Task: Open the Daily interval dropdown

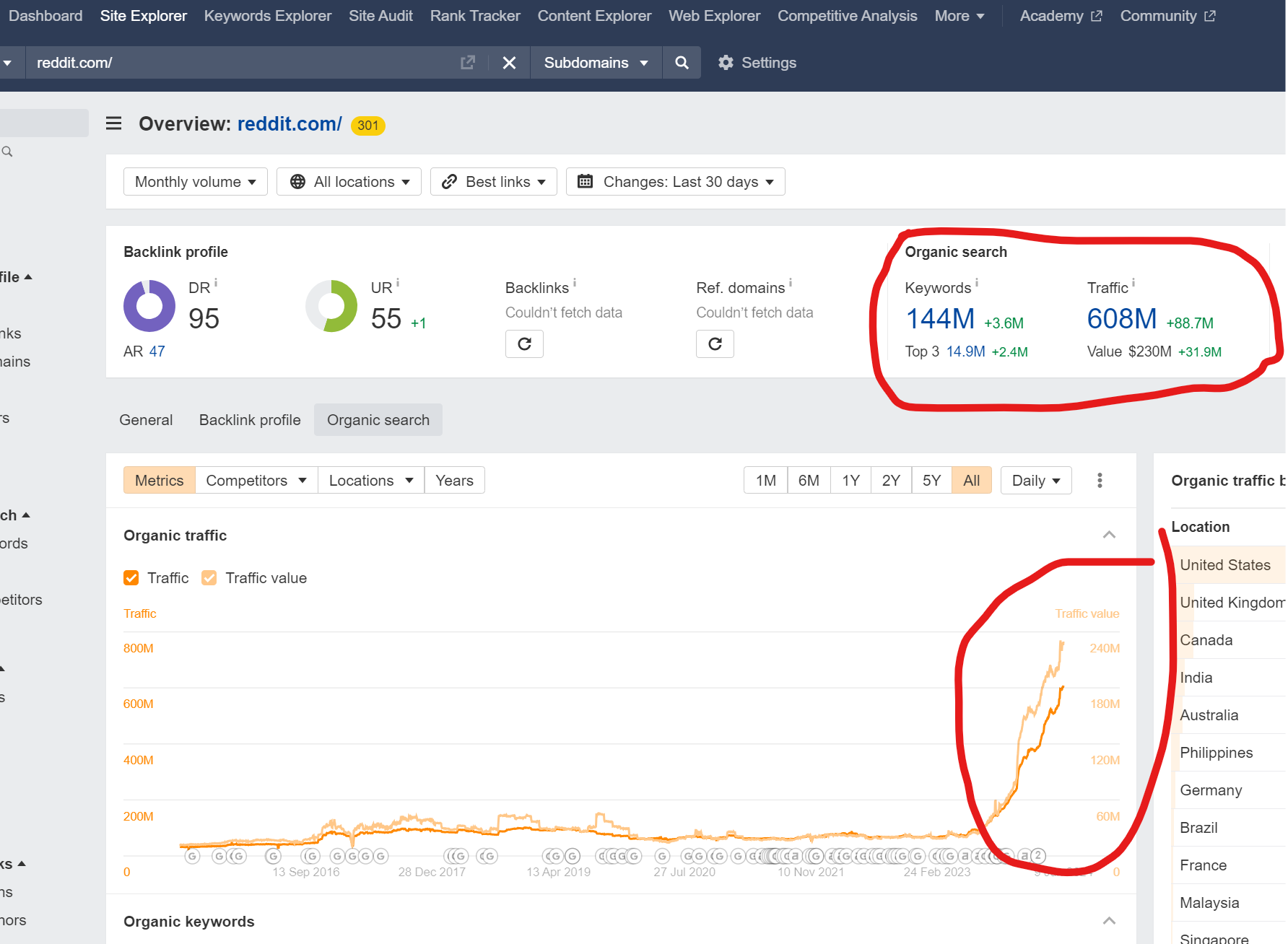Action: coord(1036,481)
